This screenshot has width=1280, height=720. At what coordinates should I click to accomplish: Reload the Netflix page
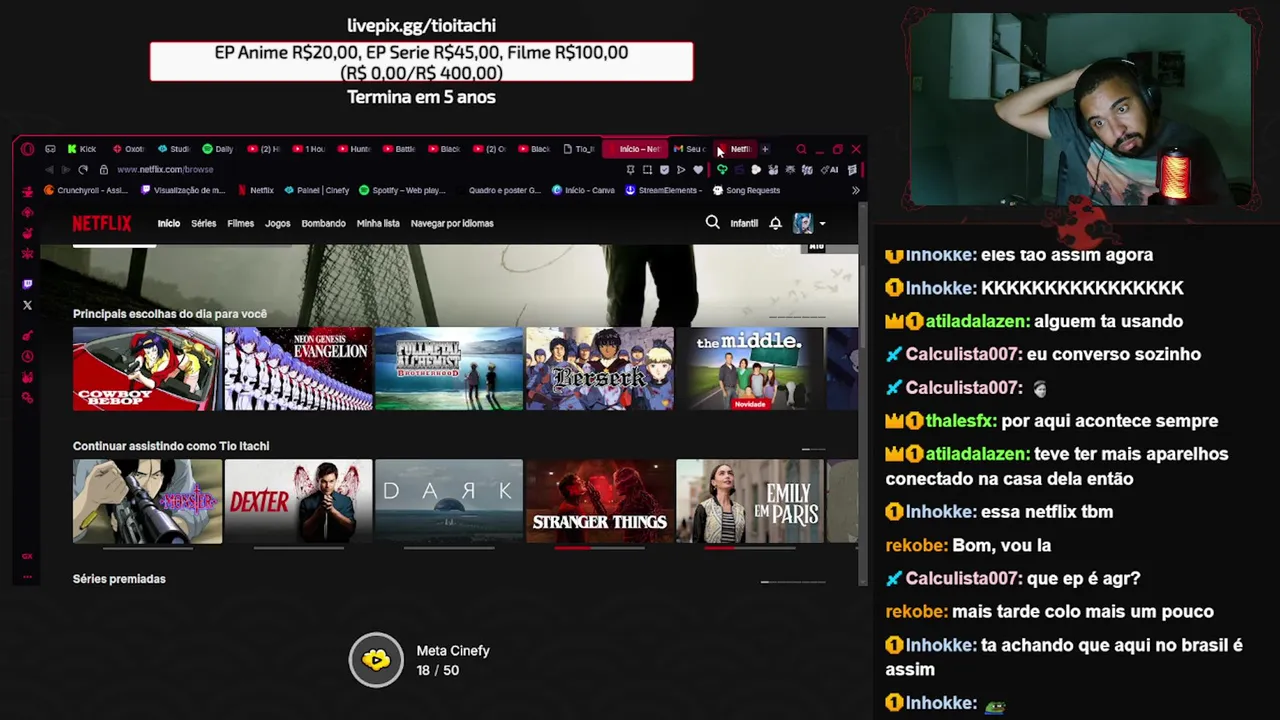point(83,170)
